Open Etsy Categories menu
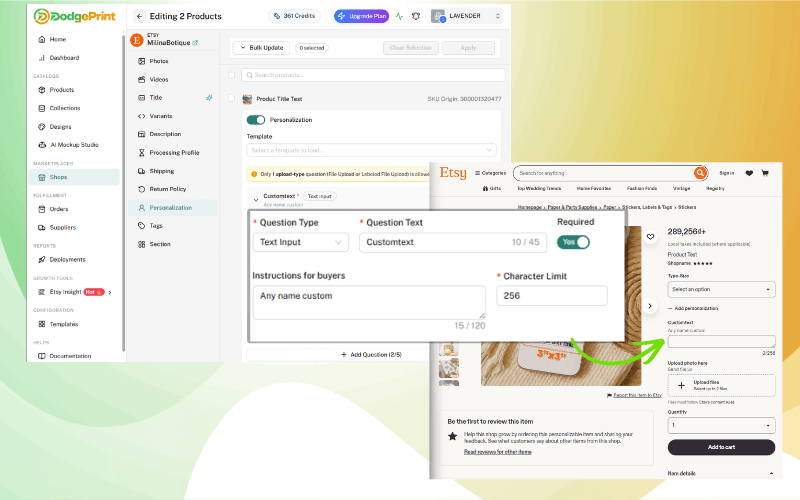 (x=490, y=173)
